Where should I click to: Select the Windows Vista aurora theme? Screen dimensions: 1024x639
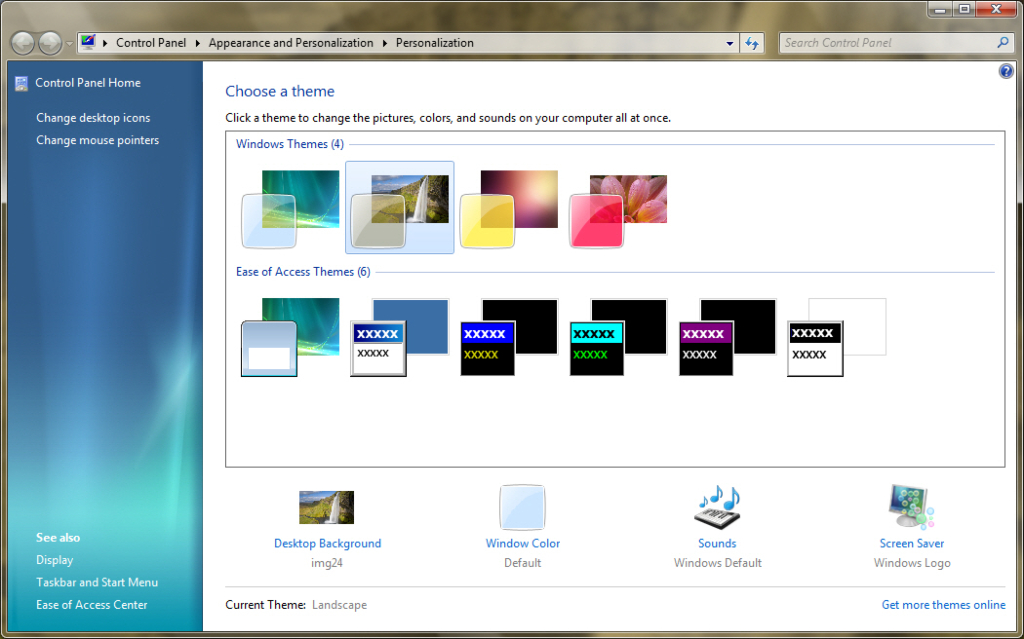(291, 209)
